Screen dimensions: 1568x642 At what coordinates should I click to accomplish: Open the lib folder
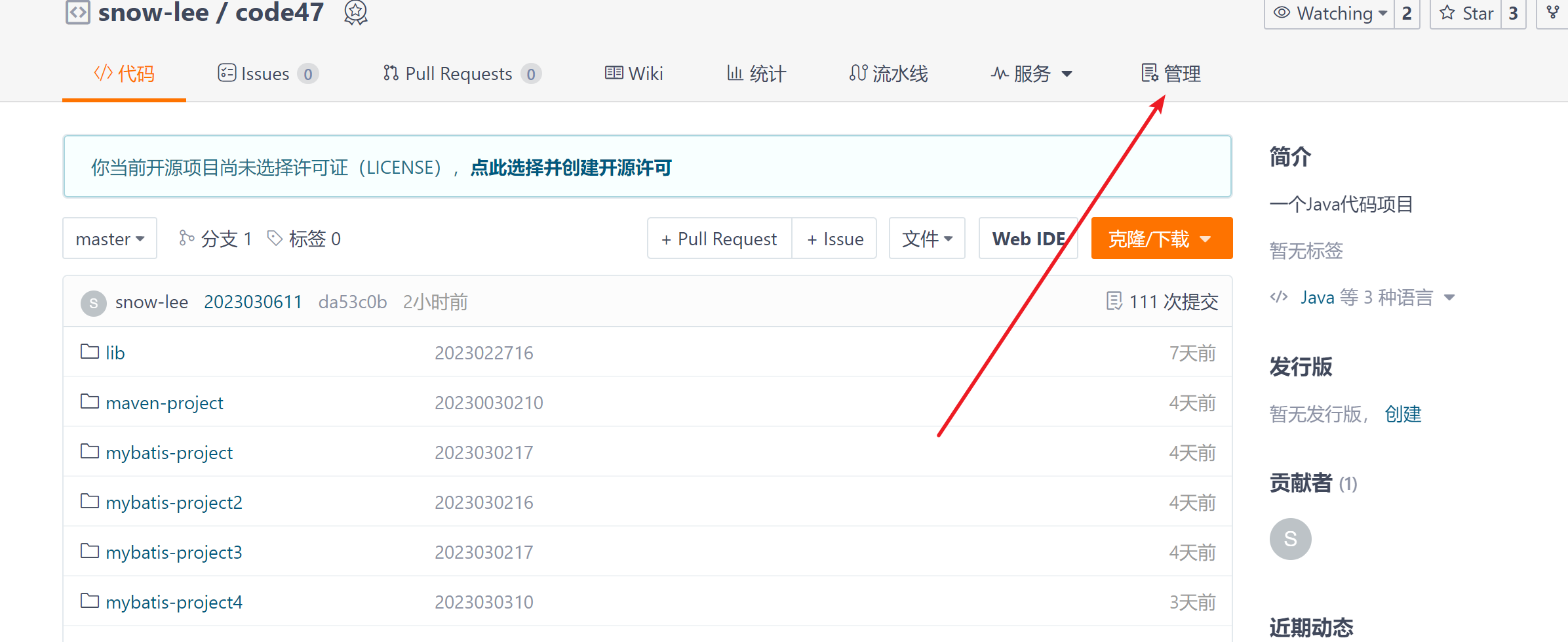115,353
